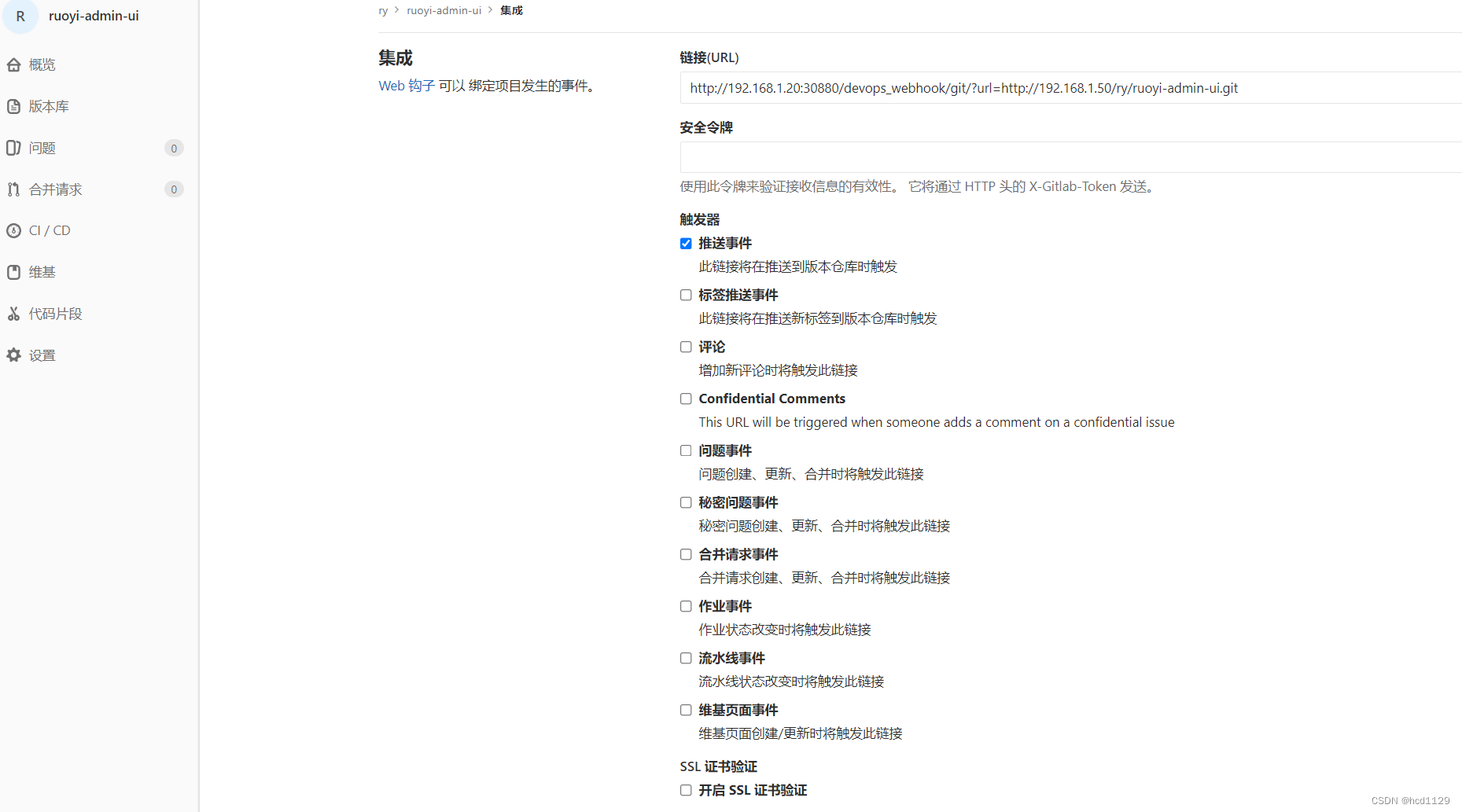Click the 触发器 section label

[700, 219]
